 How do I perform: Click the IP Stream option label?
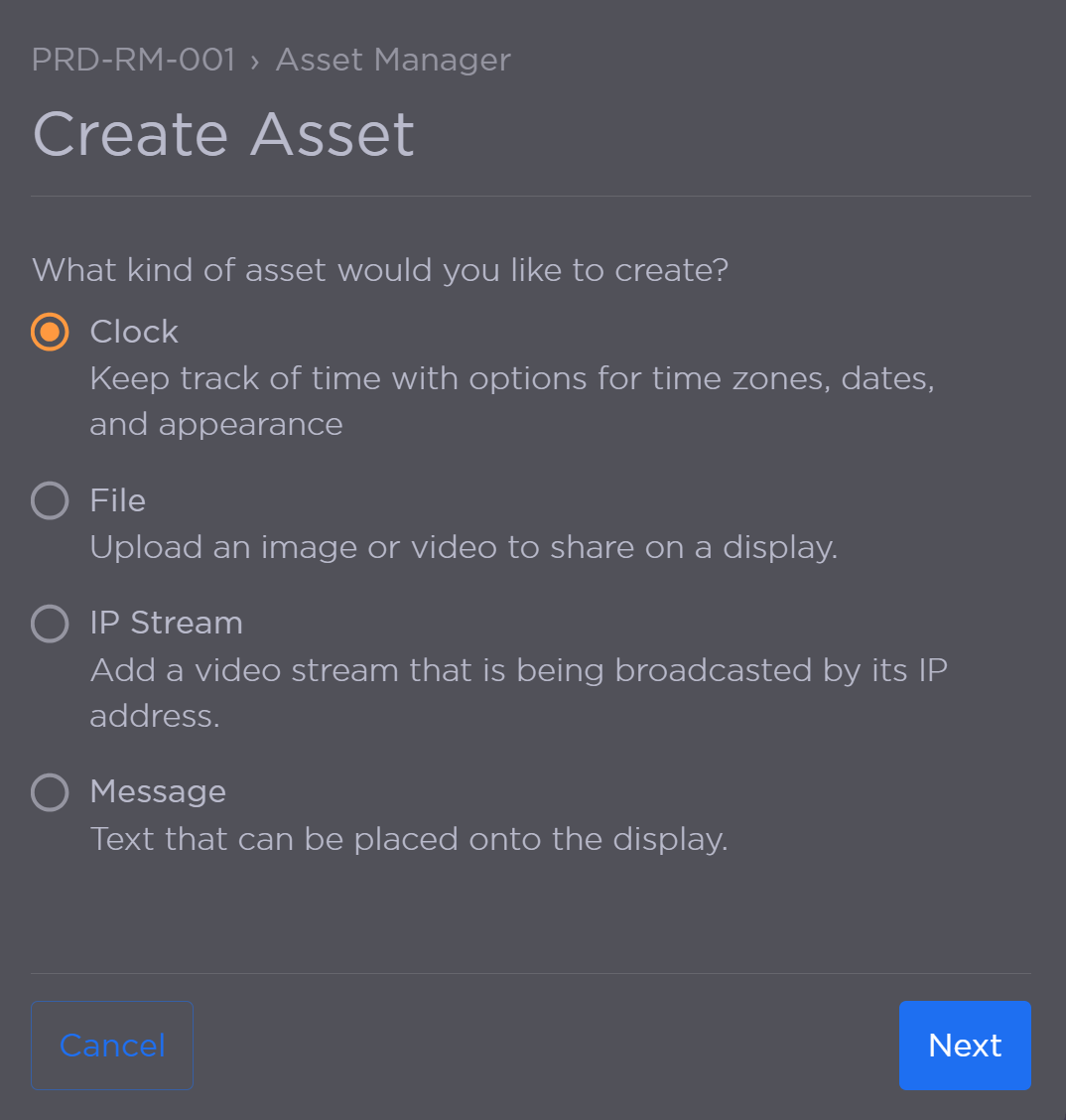pos(166,624)
